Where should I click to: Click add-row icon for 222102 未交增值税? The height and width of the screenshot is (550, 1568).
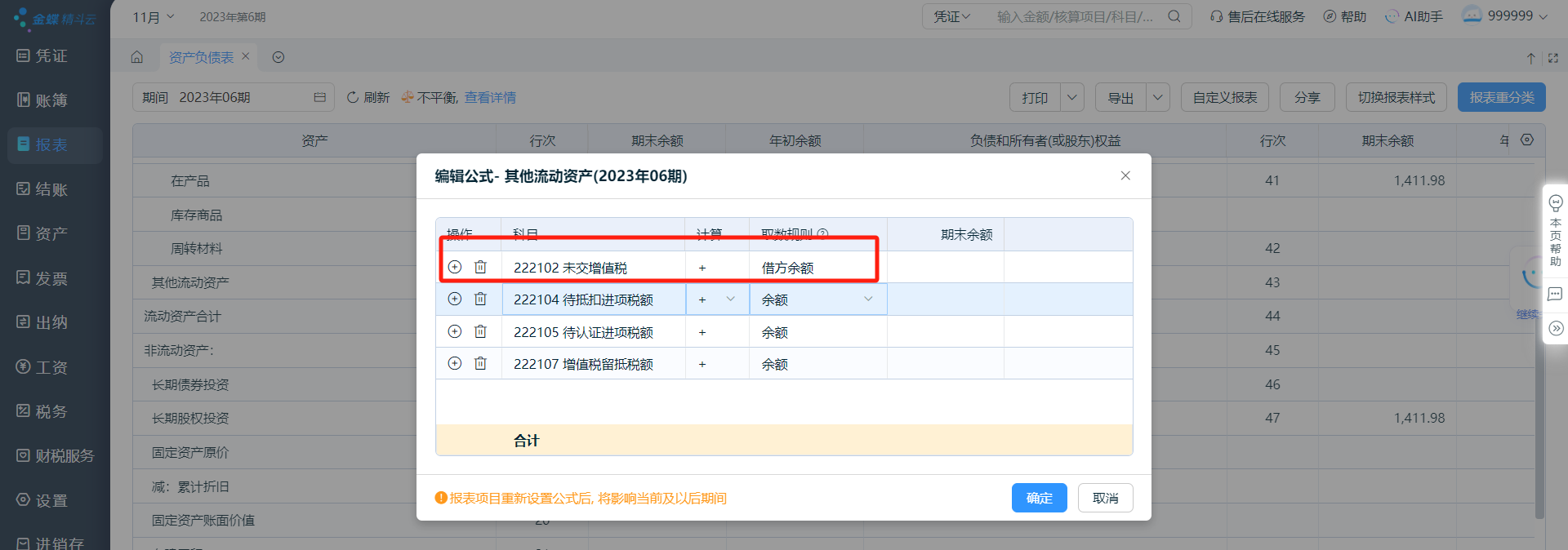click(x=455, y=267)
